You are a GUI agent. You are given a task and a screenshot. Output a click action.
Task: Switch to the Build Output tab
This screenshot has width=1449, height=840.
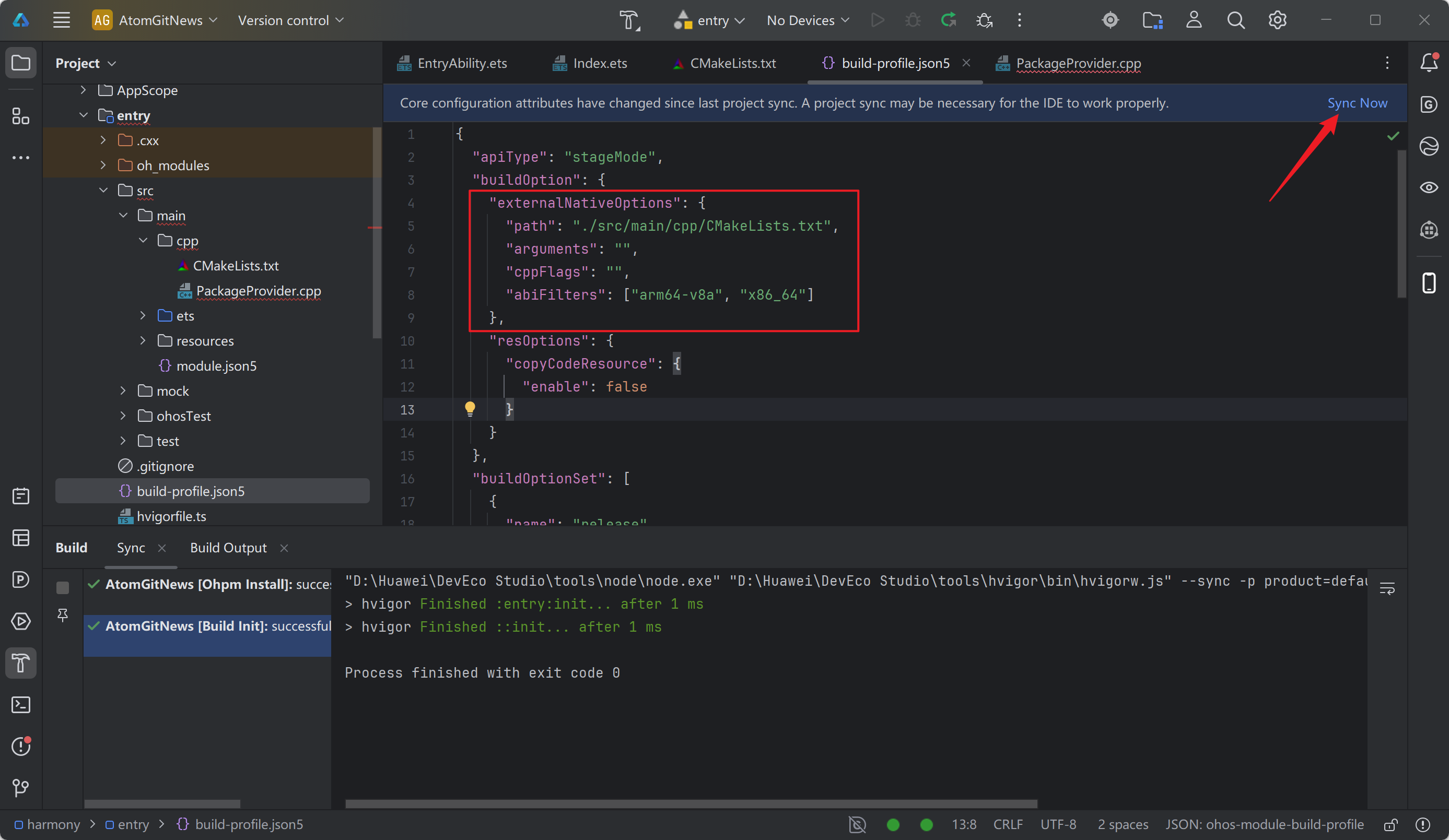point(228,548)
